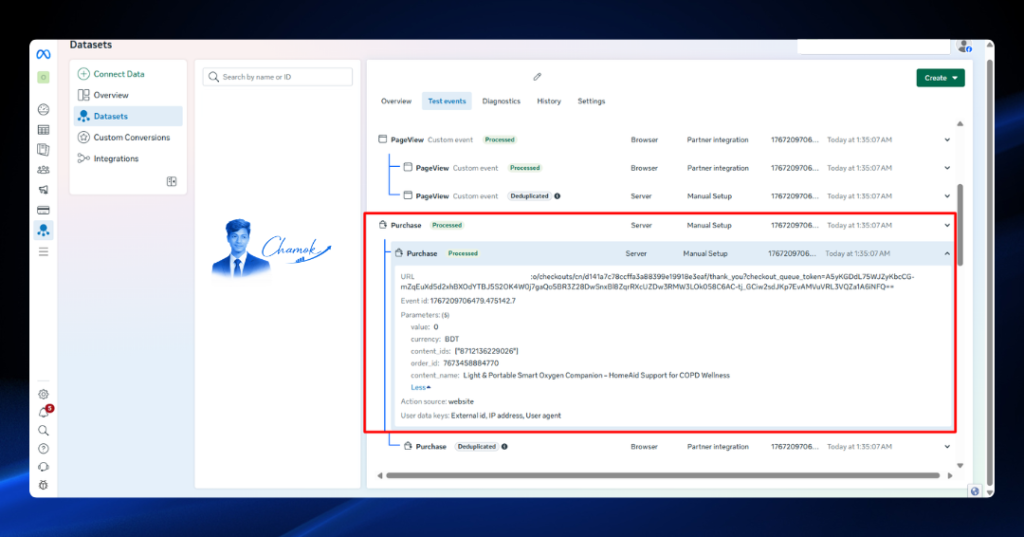The image size is (1024, 537).
Task: Open the table grid icon in sidebar
Action: pos(43,130)
